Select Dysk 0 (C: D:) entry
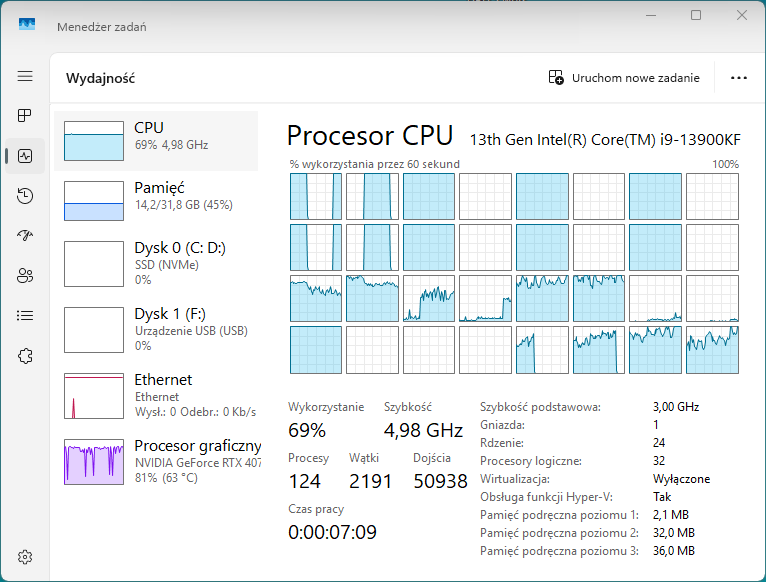766x582 pixels. (x=156, y=264)
